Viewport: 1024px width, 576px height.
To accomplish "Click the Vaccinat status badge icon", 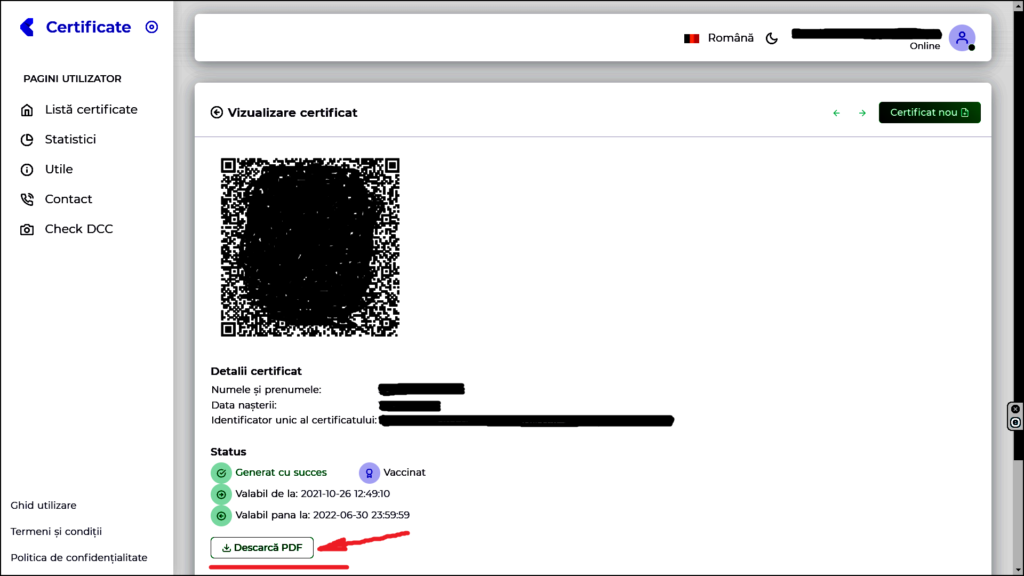I will pyautogui.click(x=369, y=472).
